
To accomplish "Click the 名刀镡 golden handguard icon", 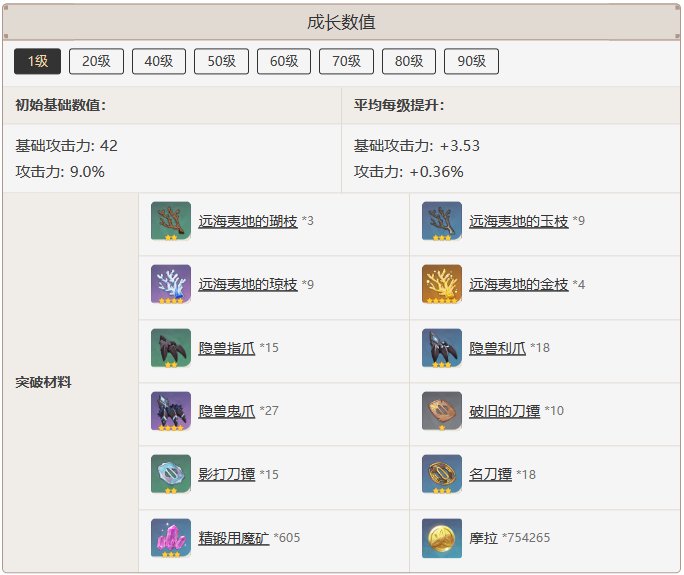I will [x=442, y=474].
